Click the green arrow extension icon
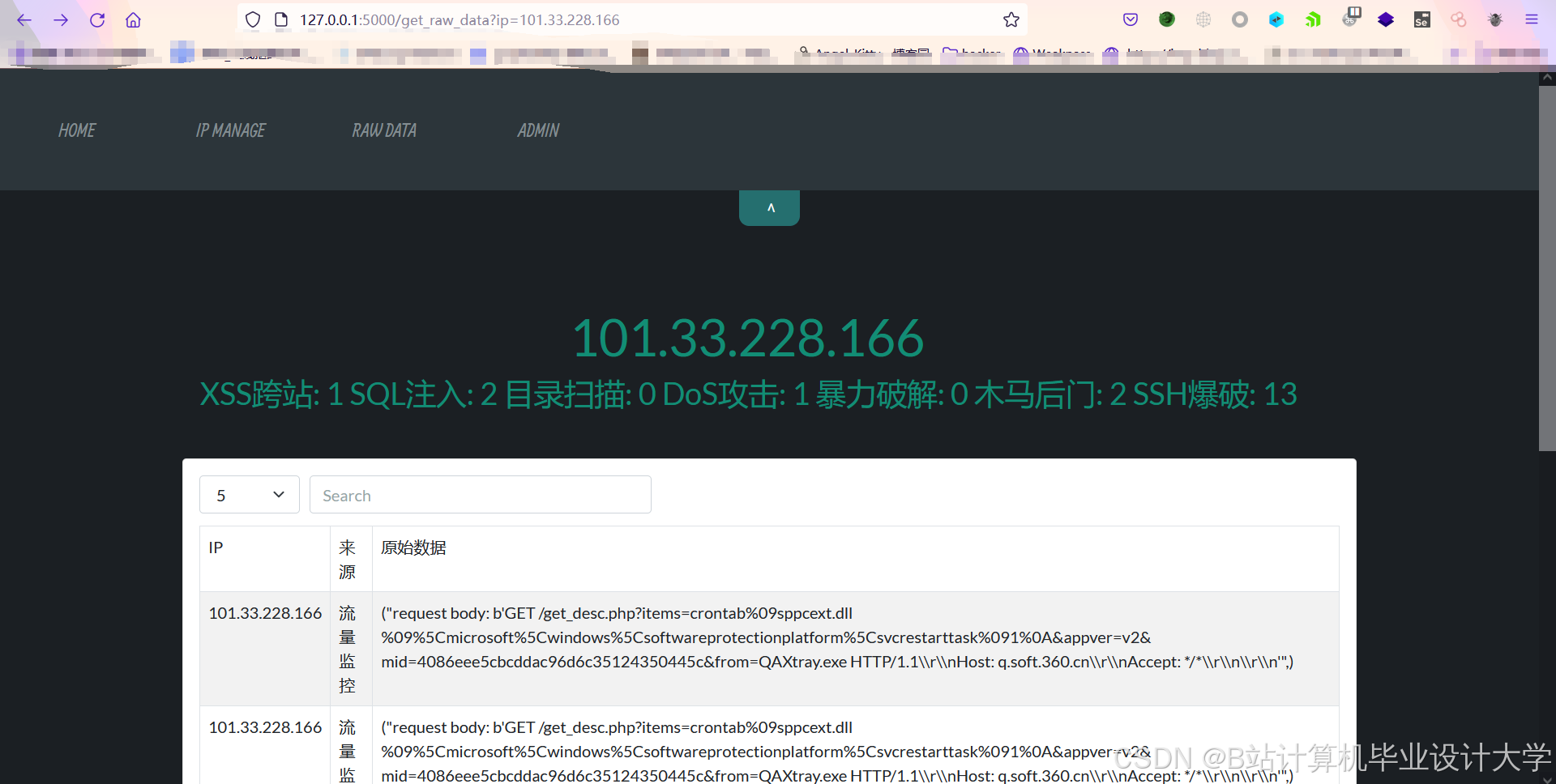Image resolution: width=1556 pixels, height=784 pixels. click(1313, 19)
